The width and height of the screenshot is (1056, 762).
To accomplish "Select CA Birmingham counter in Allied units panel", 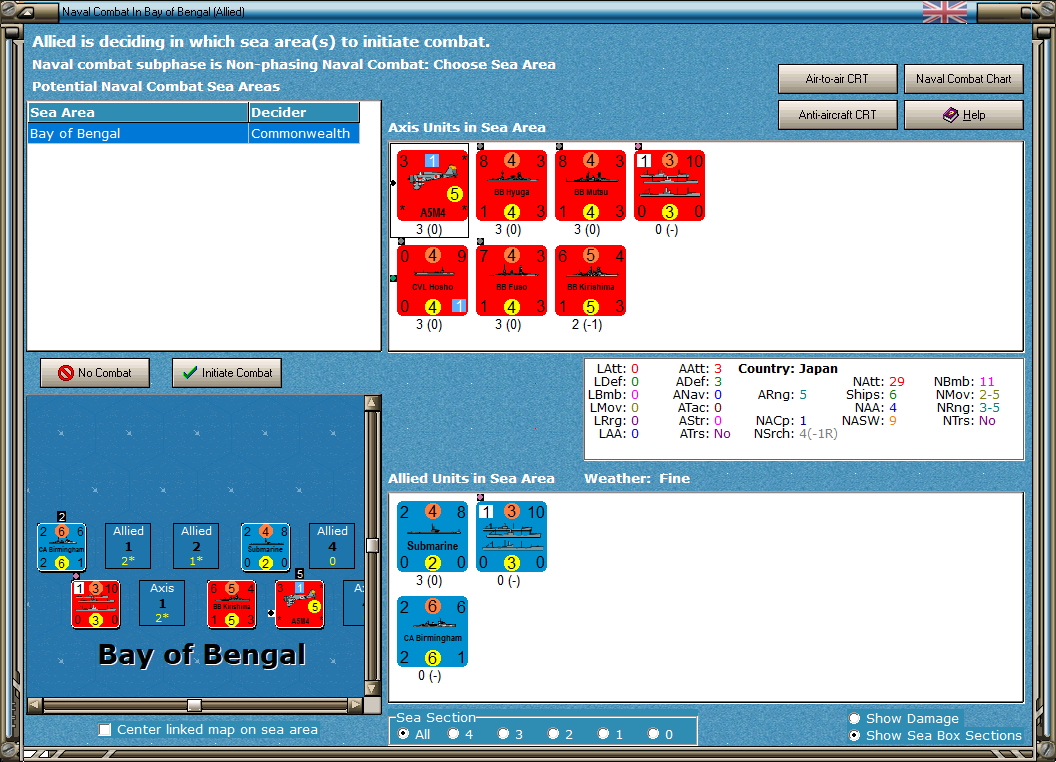I will click(432, 631).
